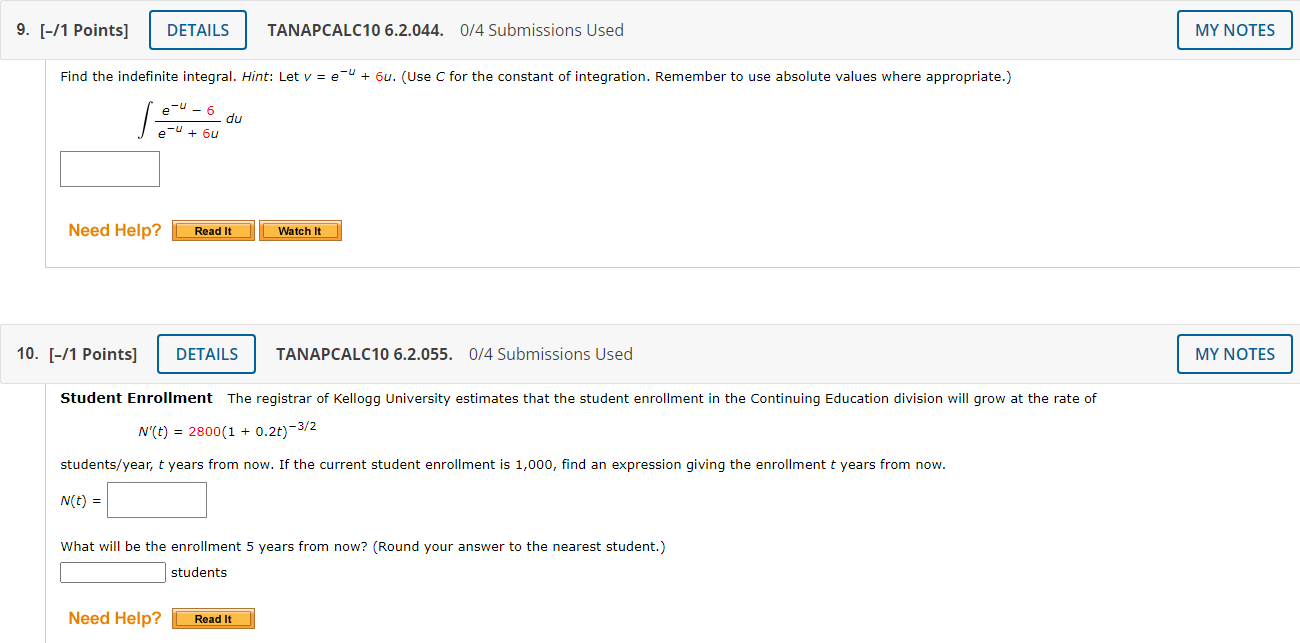Image resolution: width=1300 pixels, height=643 pixels.
Task: Click the 0/4 Submissions Used text for question 9
Action: tap(543, 30)
